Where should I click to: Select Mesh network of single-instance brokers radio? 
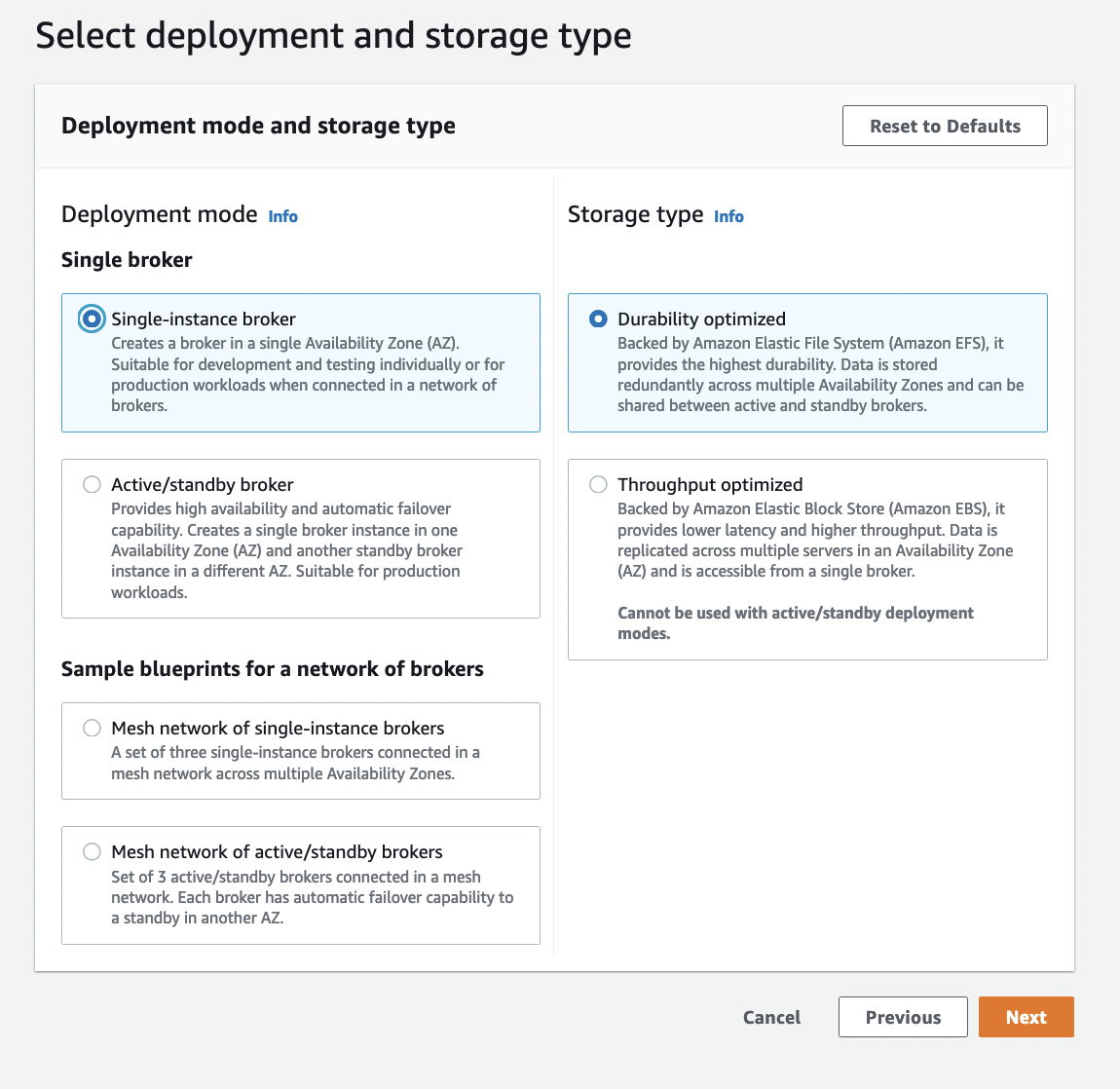coord(92,728)
